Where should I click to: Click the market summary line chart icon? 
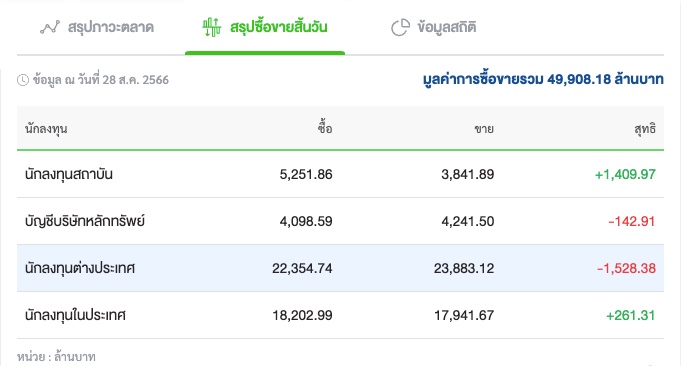coord(50,27)
